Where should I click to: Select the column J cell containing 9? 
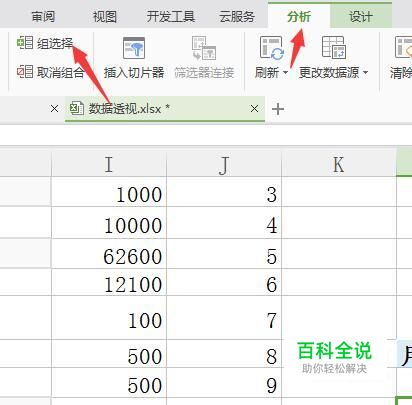[224, 382]
